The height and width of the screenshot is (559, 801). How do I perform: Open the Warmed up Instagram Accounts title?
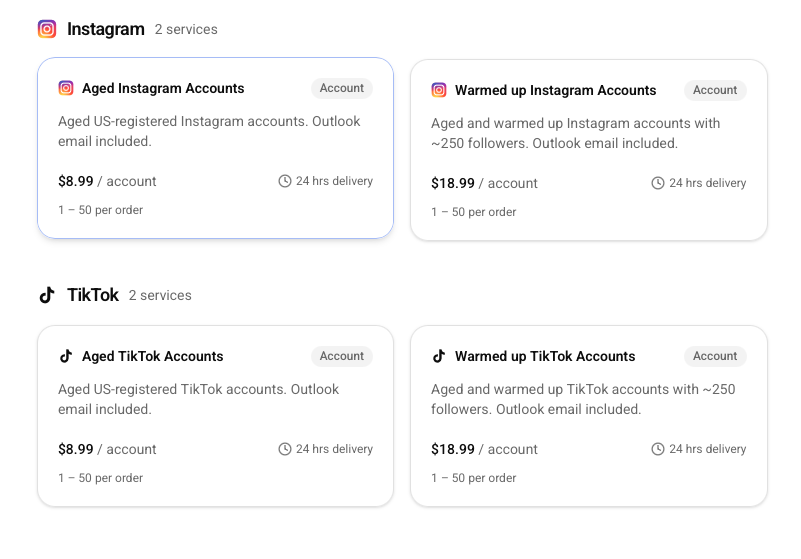[x=555, y=90]
